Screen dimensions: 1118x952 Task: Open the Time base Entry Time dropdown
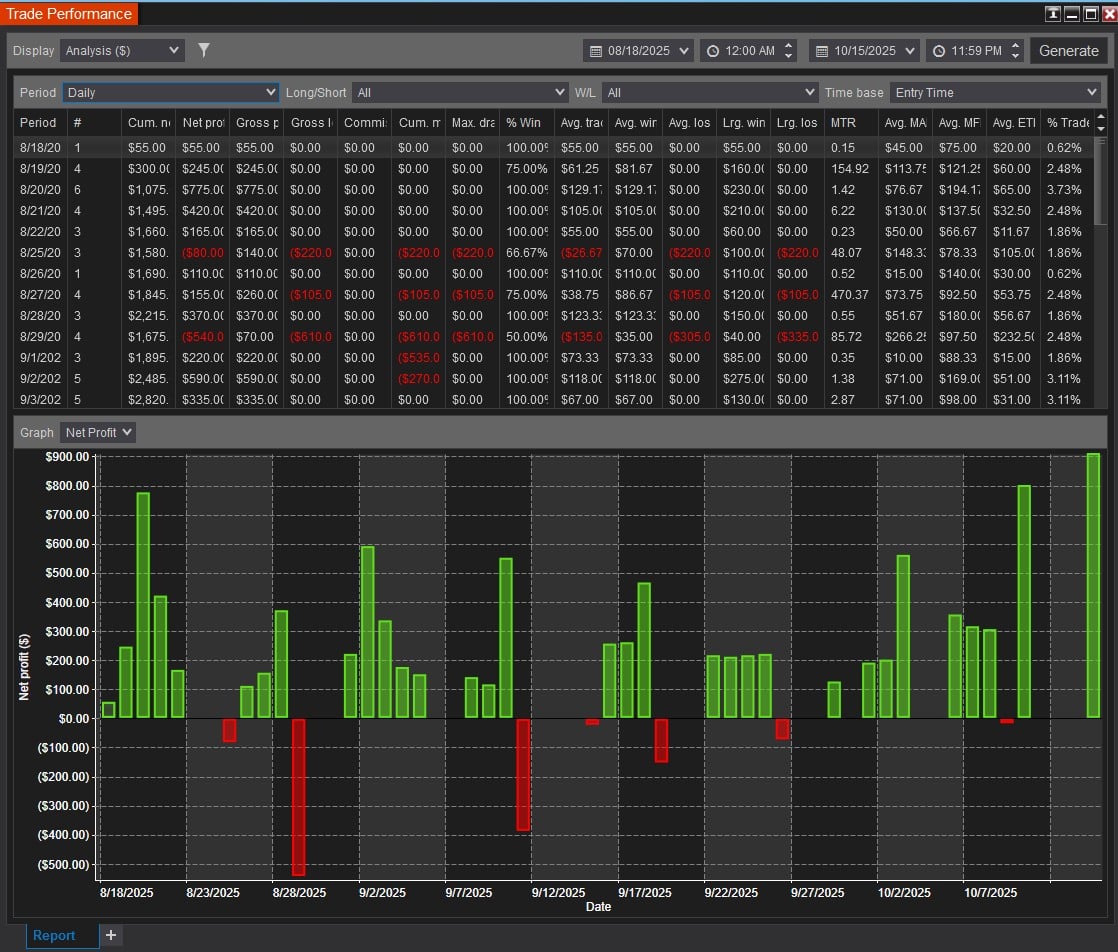[994, 92]
